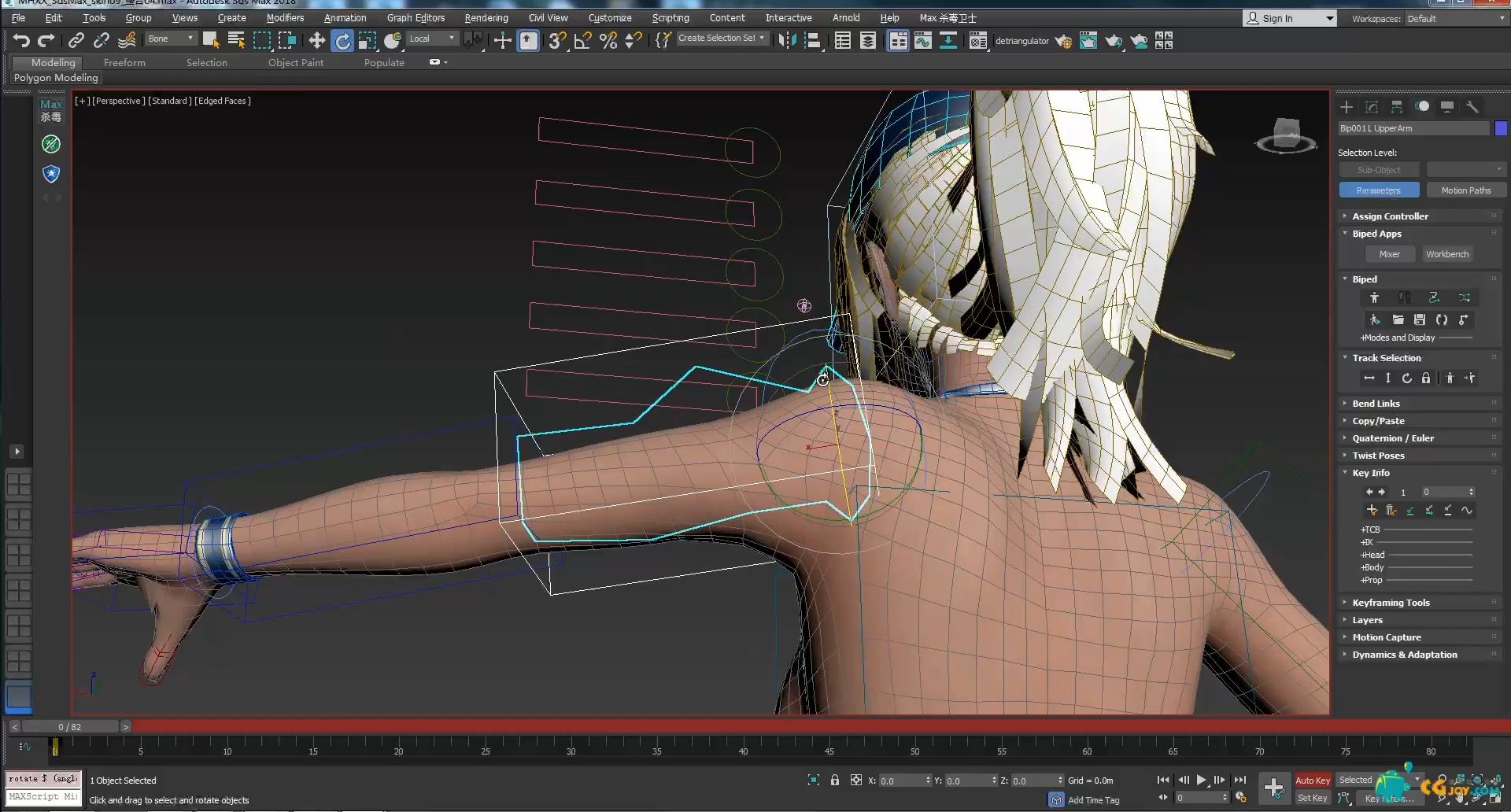Viewport: 1511px width, 812px height.
Task: Click the Redo arrow in the main toolbar
Action: (46, 41)
